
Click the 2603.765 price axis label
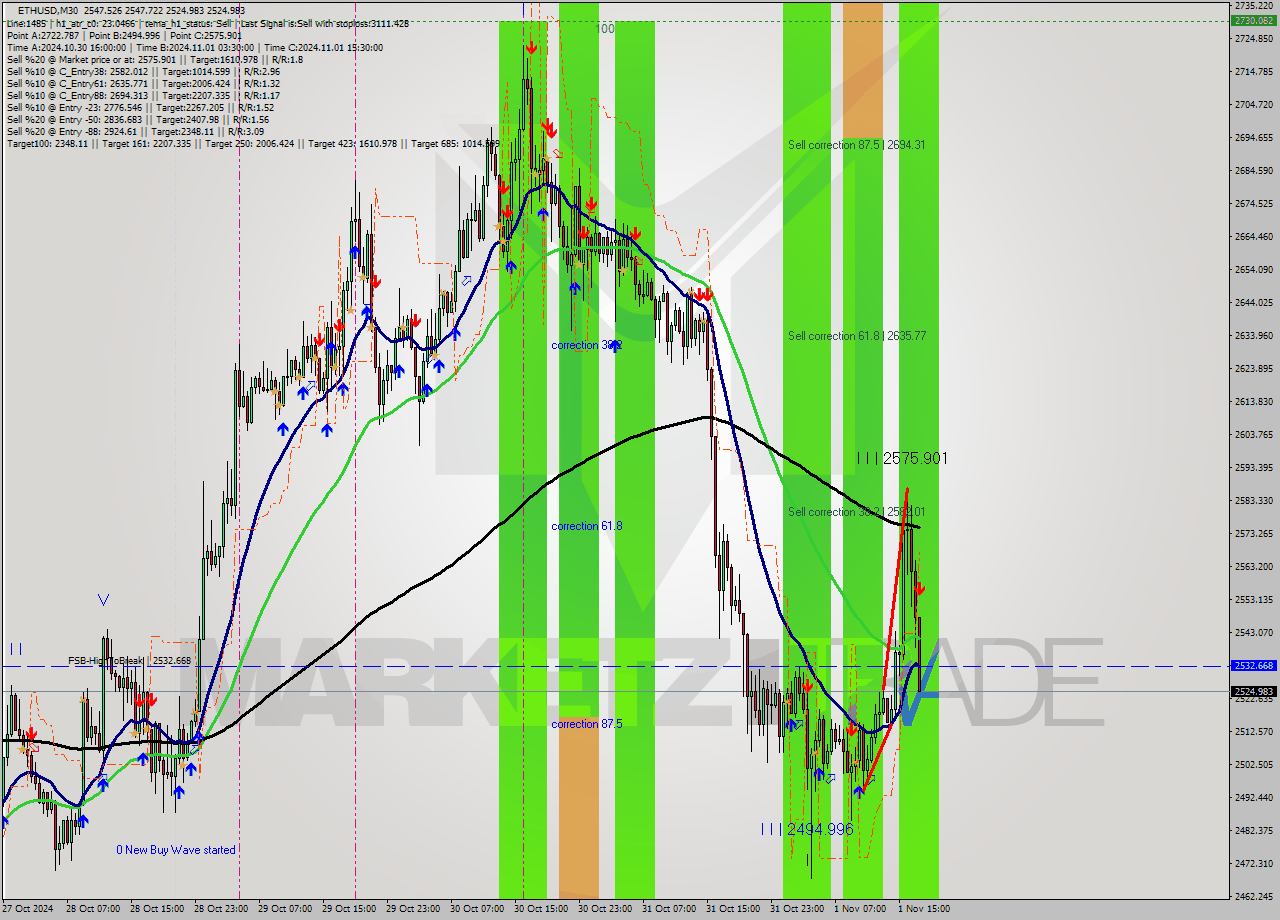[x=1253, y=434]
